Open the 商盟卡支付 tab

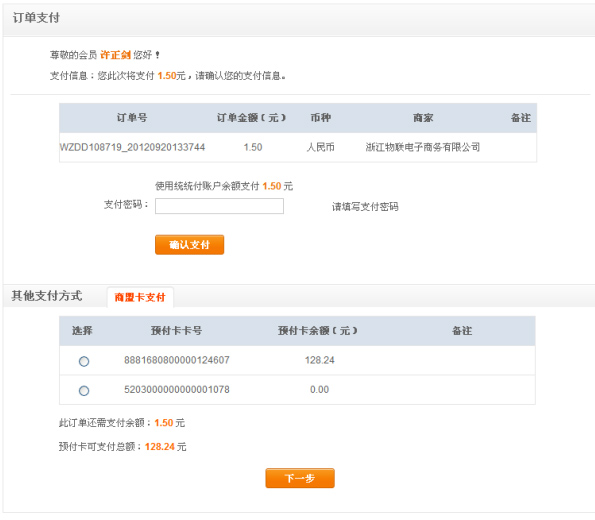[140, 297]
